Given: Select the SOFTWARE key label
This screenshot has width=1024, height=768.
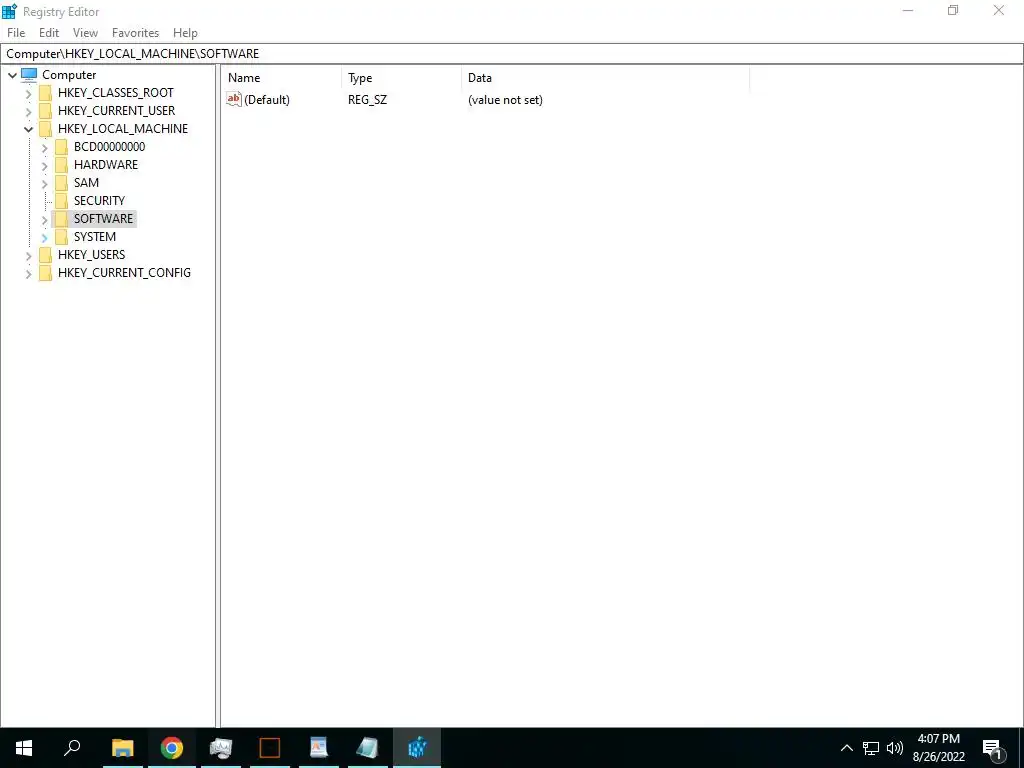Looking at the screenshot, I should (103, 219).
